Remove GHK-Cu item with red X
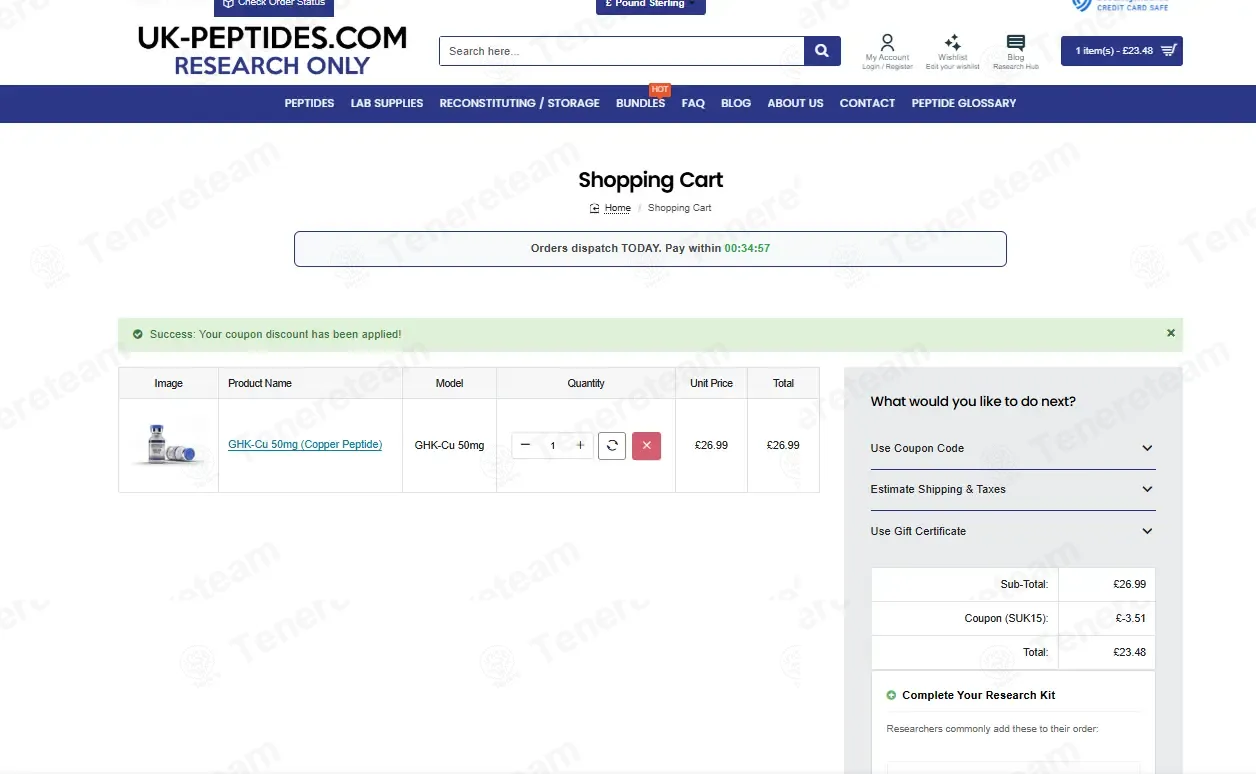 tap(646, 445)
